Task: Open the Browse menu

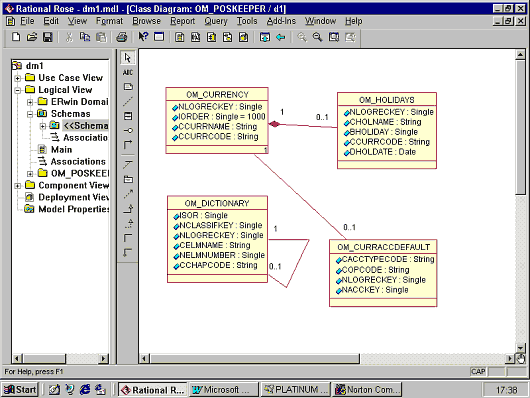Action: click(146, 21)
